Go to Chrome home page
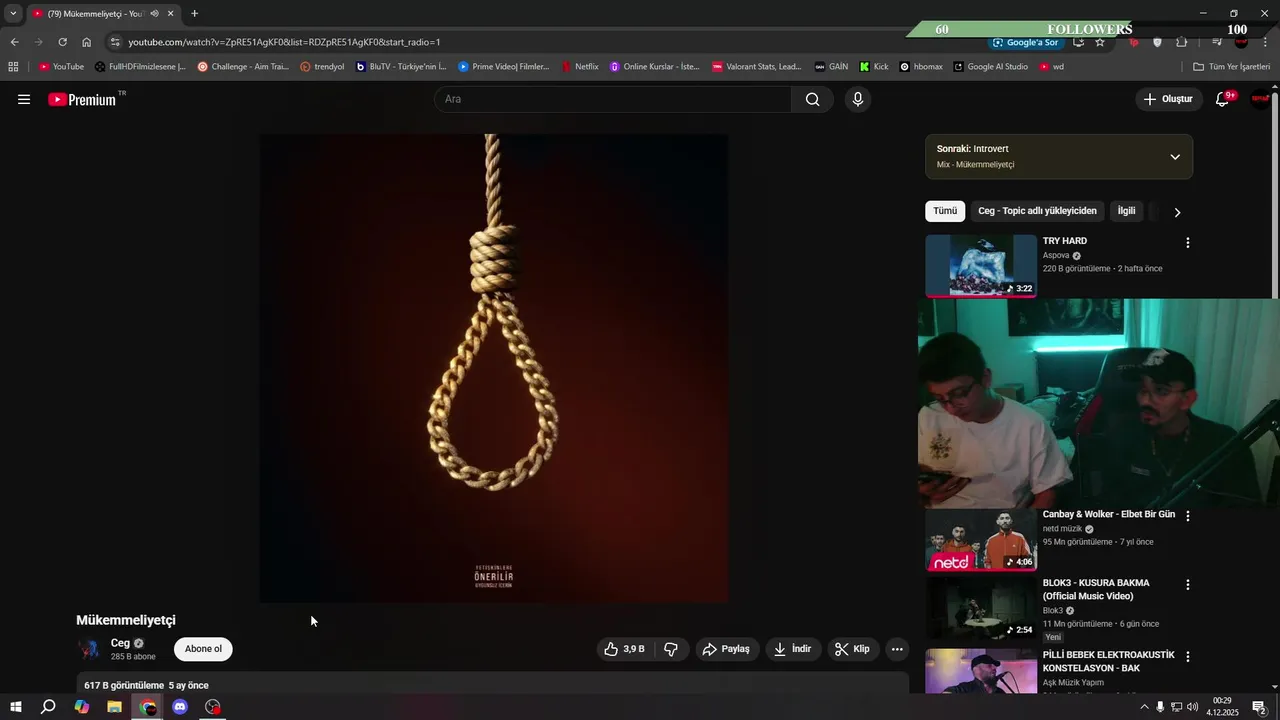This screenshot has height=720, width=1280. (87, 42)
